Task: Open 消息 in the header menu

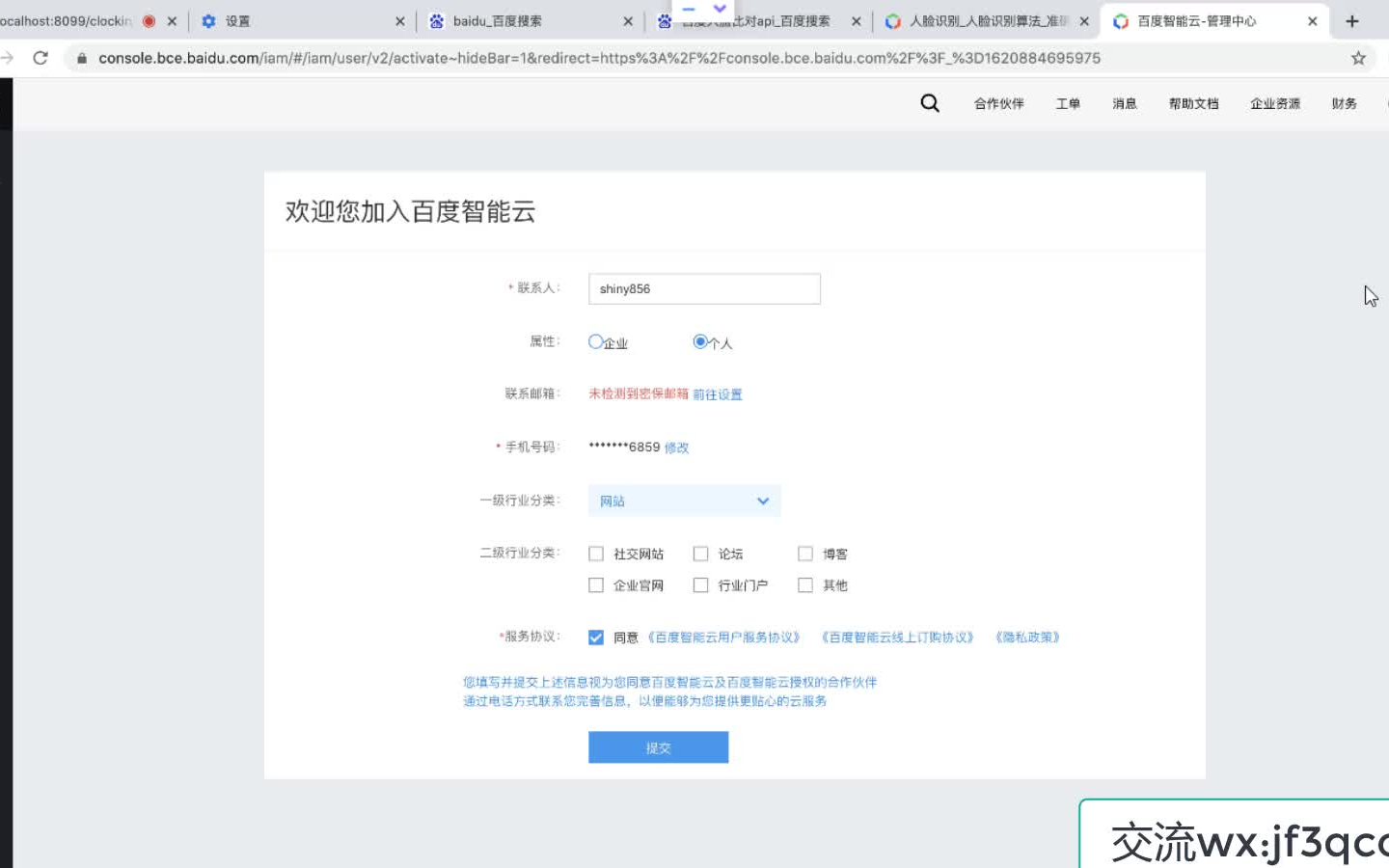Action: pos(1125,103)
